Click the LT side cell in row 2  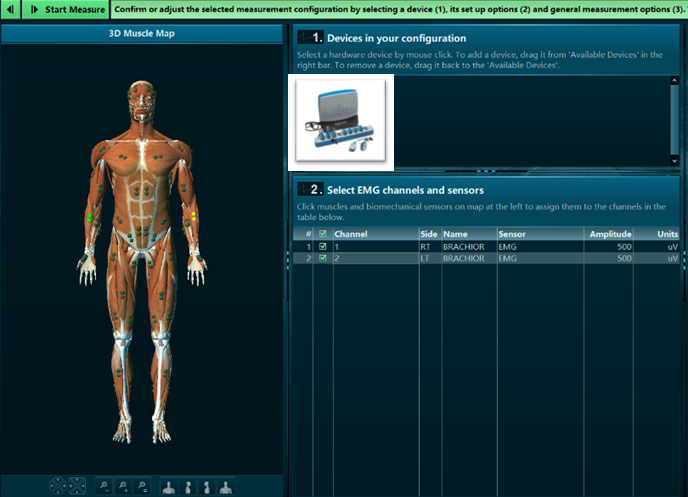(x=430, y=258)
